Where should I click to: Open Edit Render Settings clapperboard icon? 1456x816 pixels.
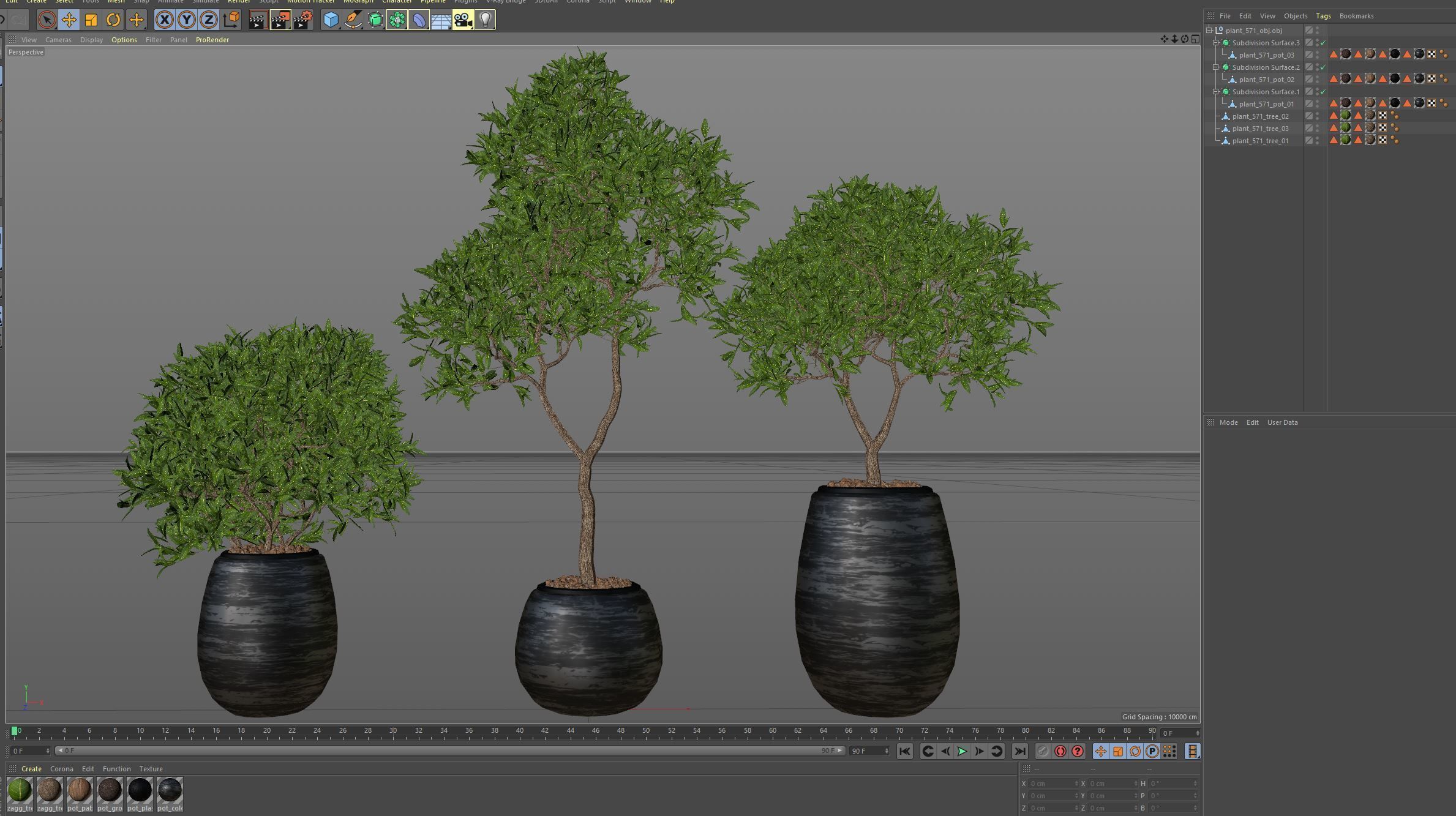click(302, 20)
